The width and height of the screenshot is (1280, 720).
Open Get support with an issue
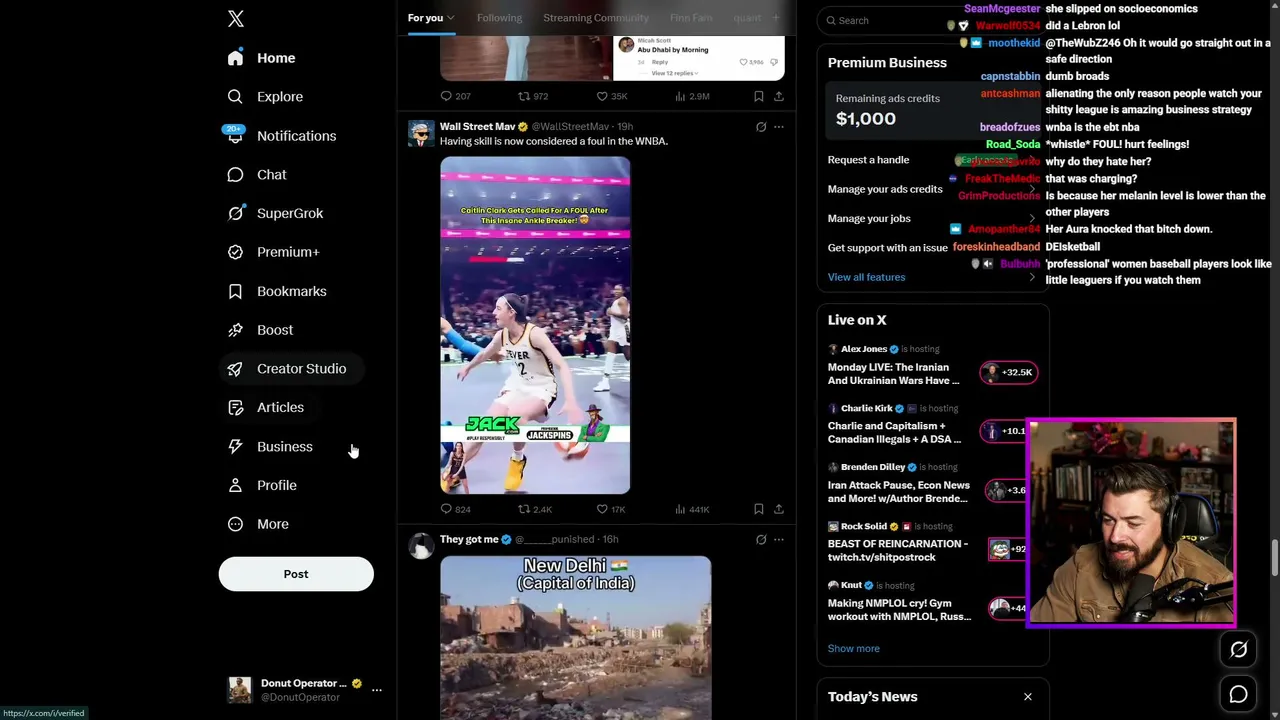pyautogui.click(x=887, y=248)
